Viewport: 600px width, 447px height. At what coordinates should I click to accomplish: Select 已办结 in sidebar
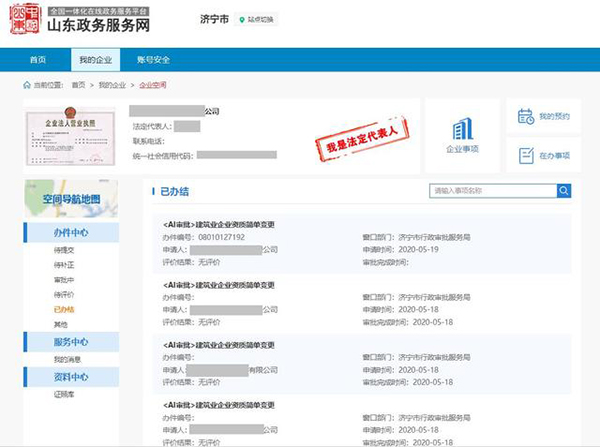[64, 309]
